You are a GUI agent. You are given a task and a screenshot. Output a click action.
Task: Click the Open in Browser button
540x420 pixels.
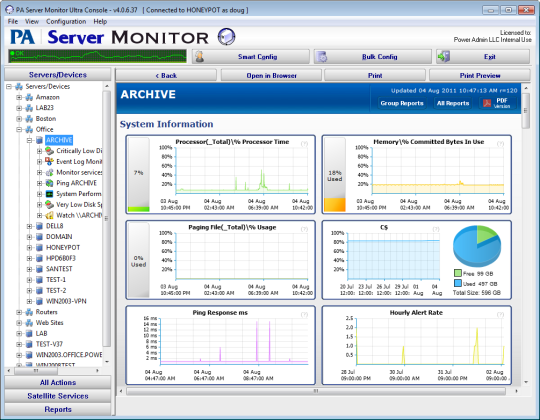[271, 75]
